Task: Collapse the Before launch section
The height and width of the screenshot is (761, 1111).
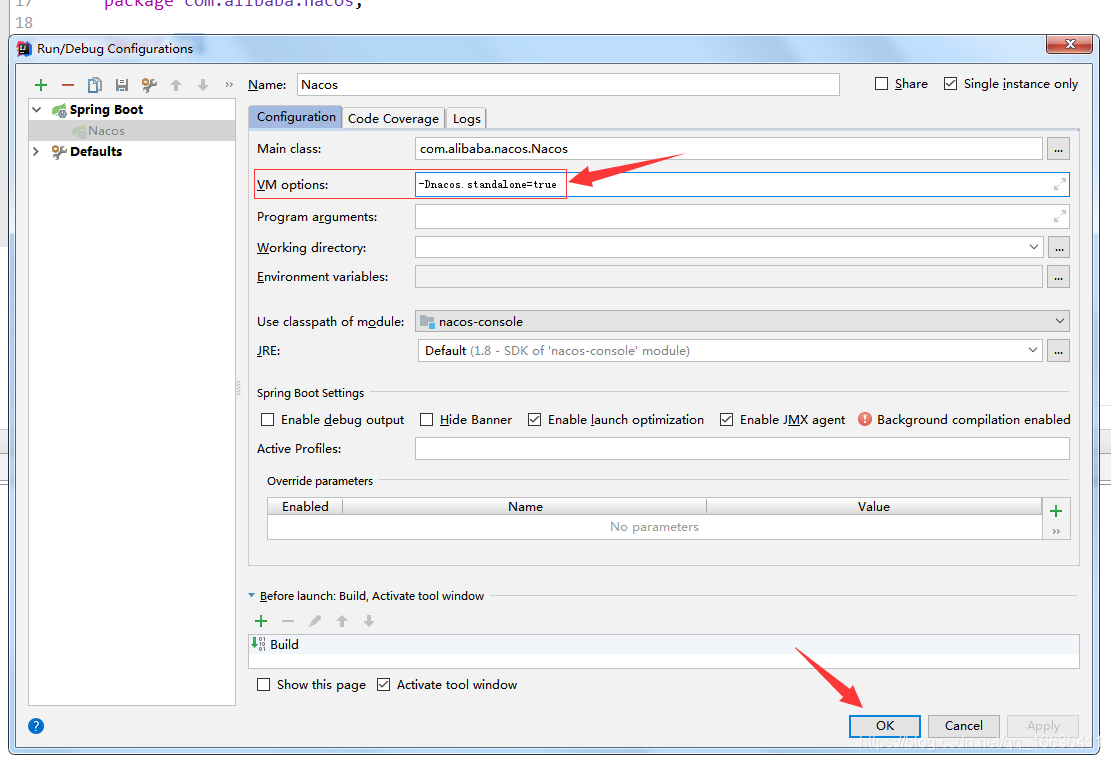Action: pyautogui.click(x=252, y=596)
